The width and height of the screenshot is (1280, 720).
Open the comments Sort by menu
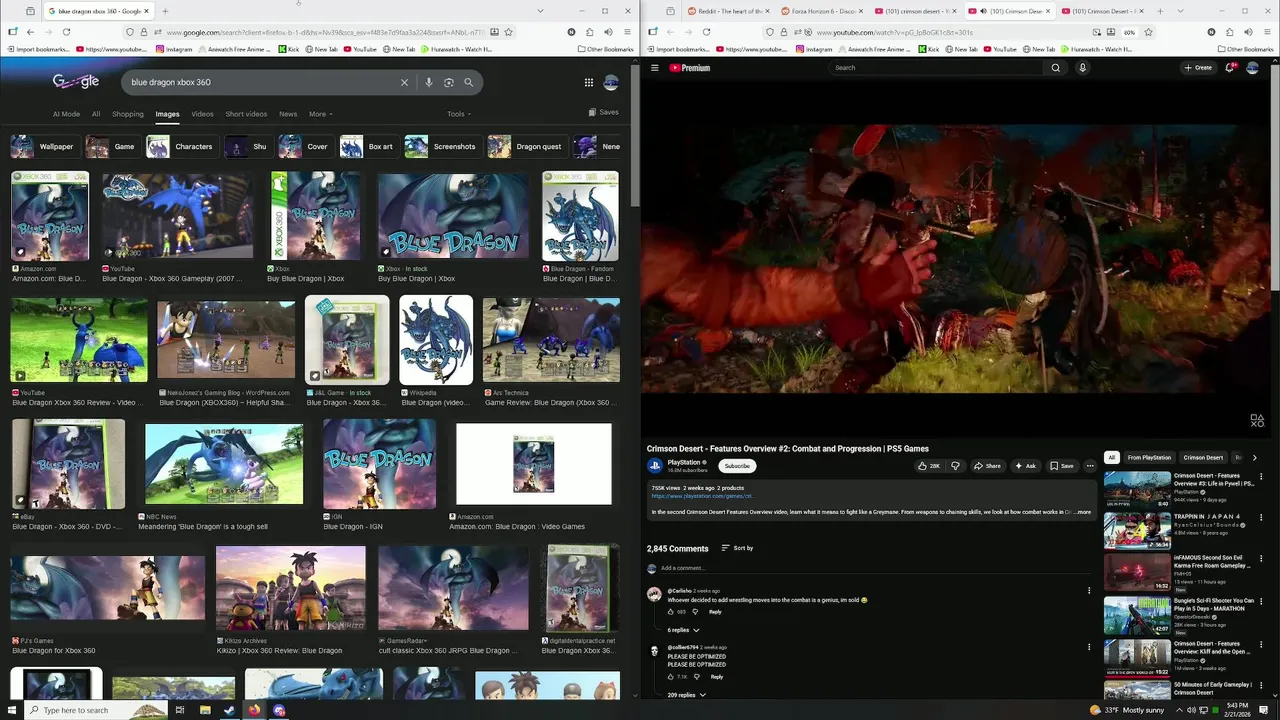pyautogui.click(x=737, y=548)
